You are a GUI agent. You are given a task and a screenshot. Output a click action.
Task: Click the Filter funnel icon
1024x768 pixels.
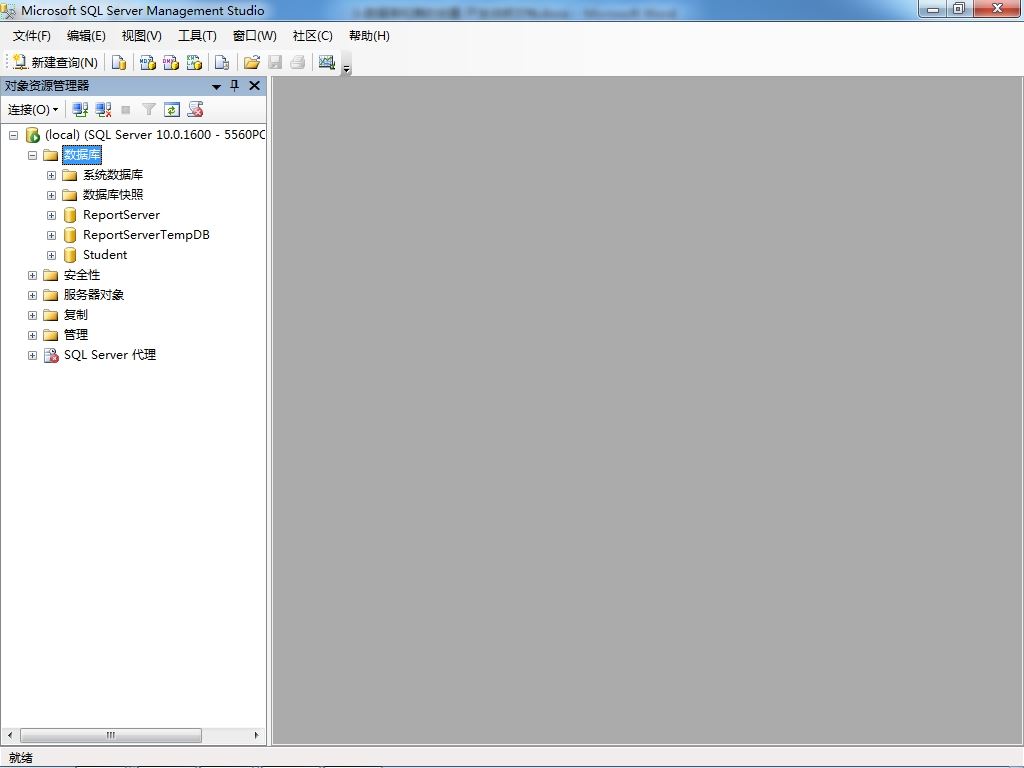click(149, 110)
